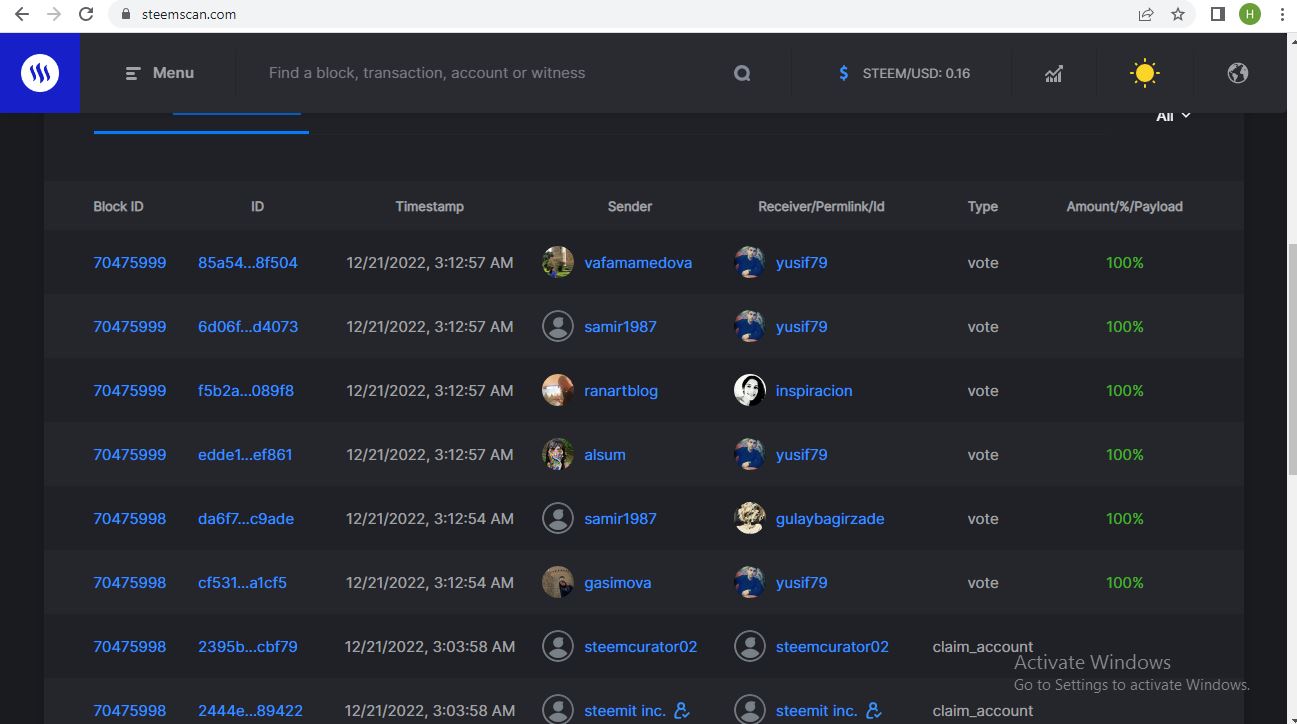Open transaction edde1...ef861

[x=245, y=455]
